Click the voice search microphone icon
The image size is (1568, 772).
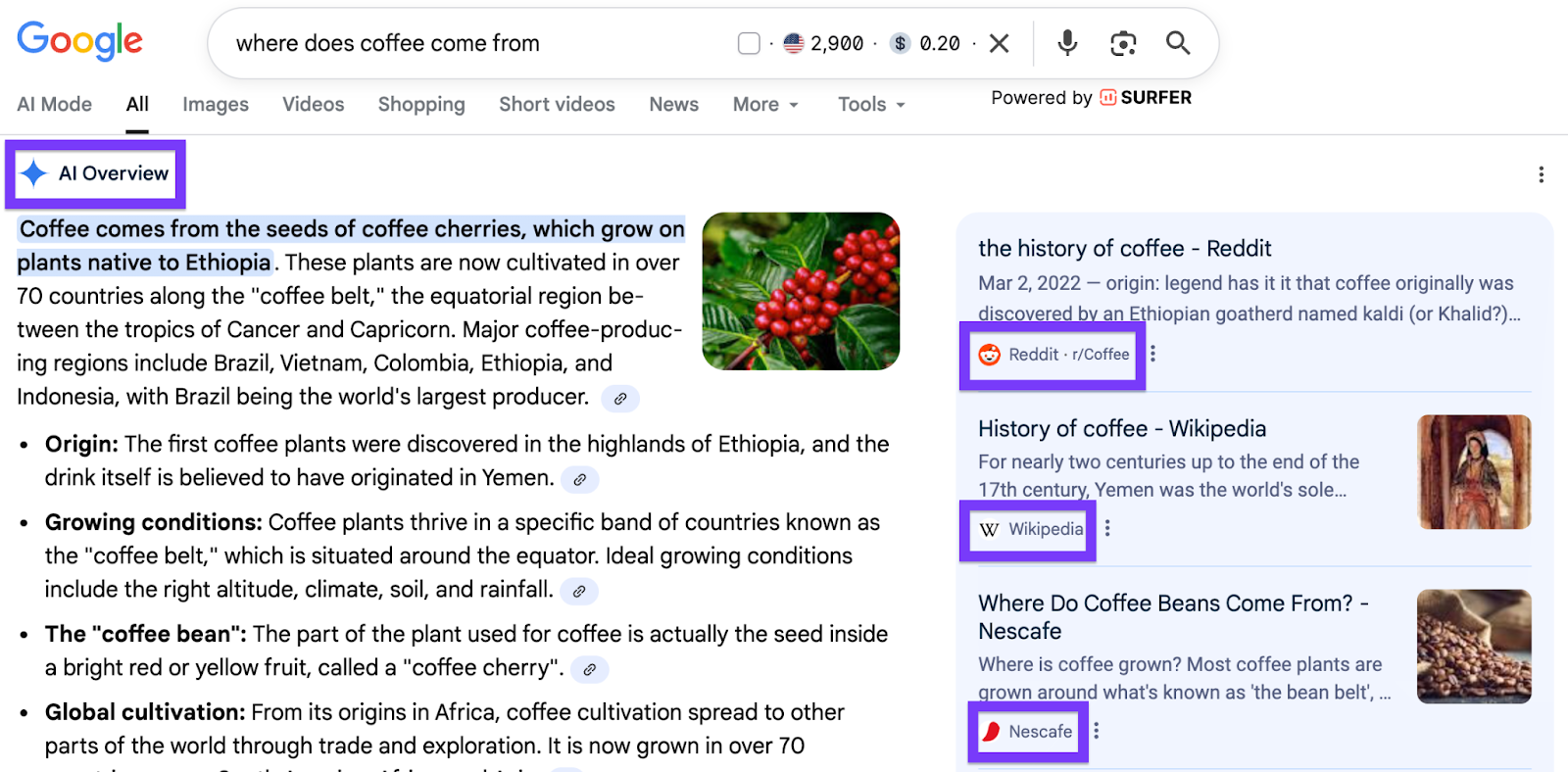pyautogui.click(x=1067, y=43)
